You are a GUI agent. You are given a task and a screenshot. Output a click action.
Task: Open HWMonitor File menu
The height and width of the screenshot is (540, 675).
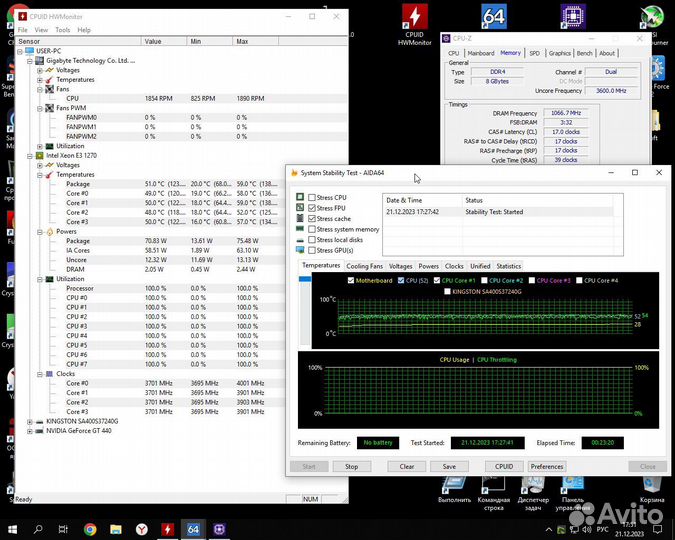pos(23,30)
